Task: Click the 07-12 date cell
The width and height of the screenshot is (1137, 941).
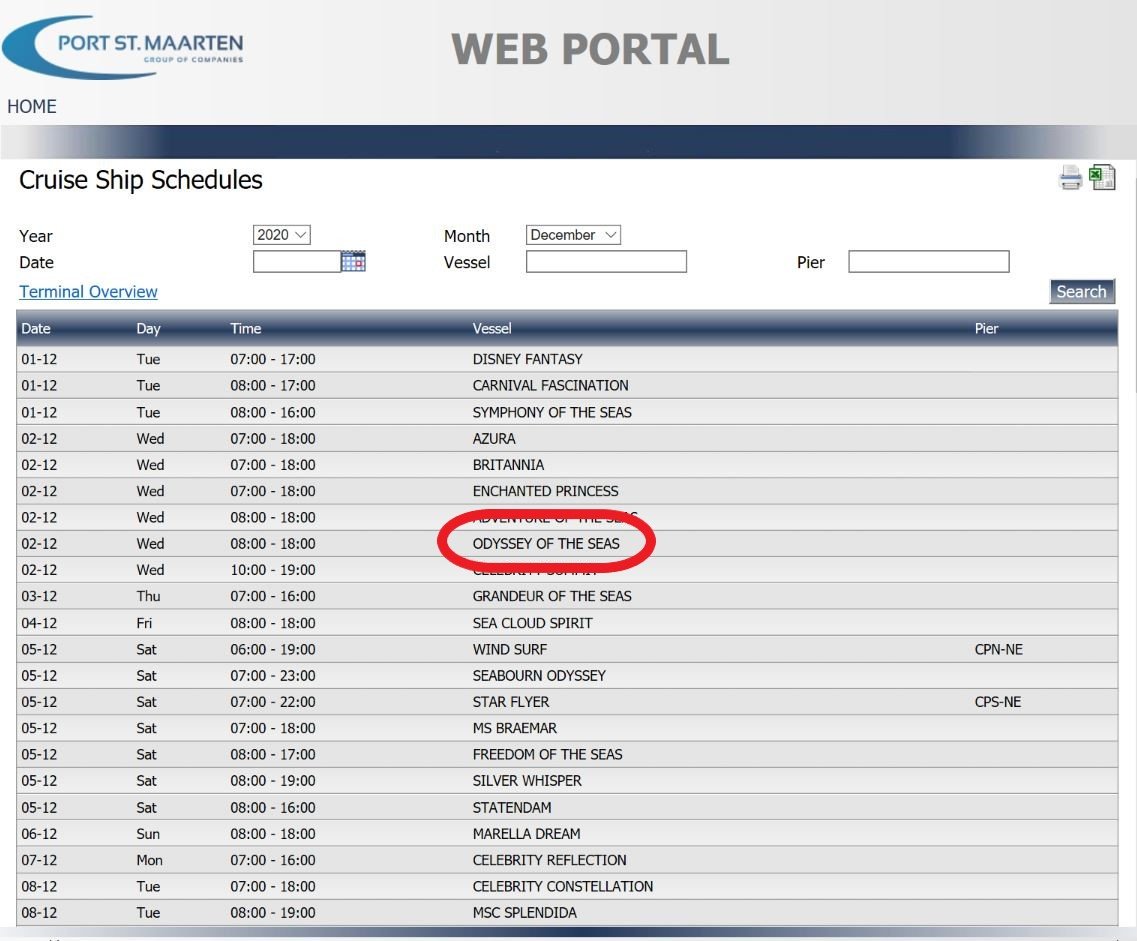Action: pos(38,860)
